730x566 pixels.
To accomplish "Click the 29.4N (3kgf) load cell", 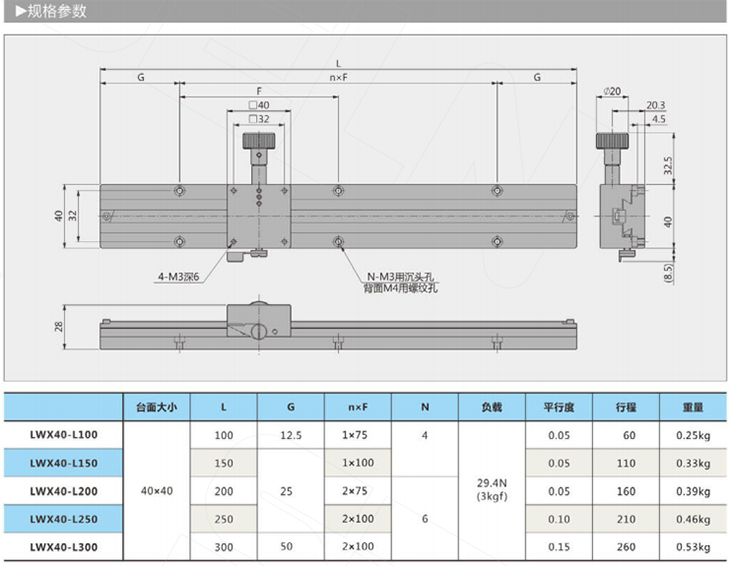I will [x=492, y=490].
